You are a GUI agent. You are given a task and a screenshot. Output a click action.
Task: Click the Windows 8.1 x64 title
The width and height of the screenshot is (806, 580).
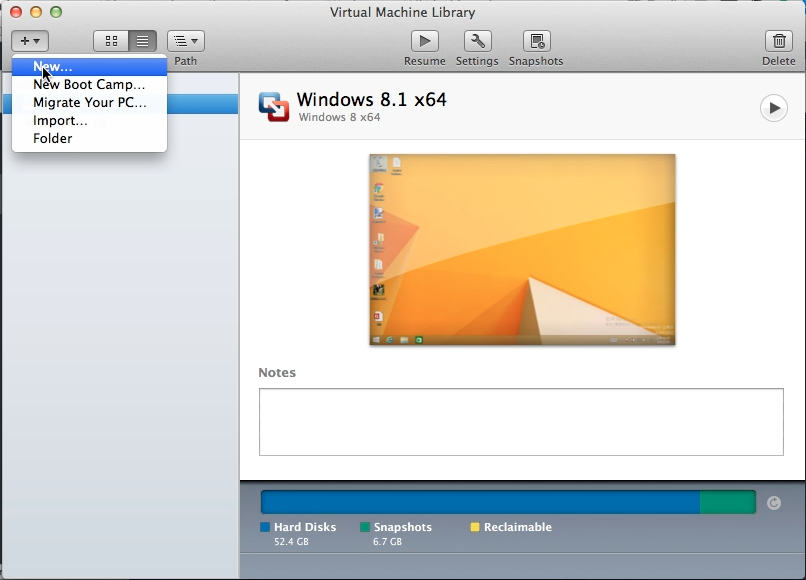click(372, 99)
